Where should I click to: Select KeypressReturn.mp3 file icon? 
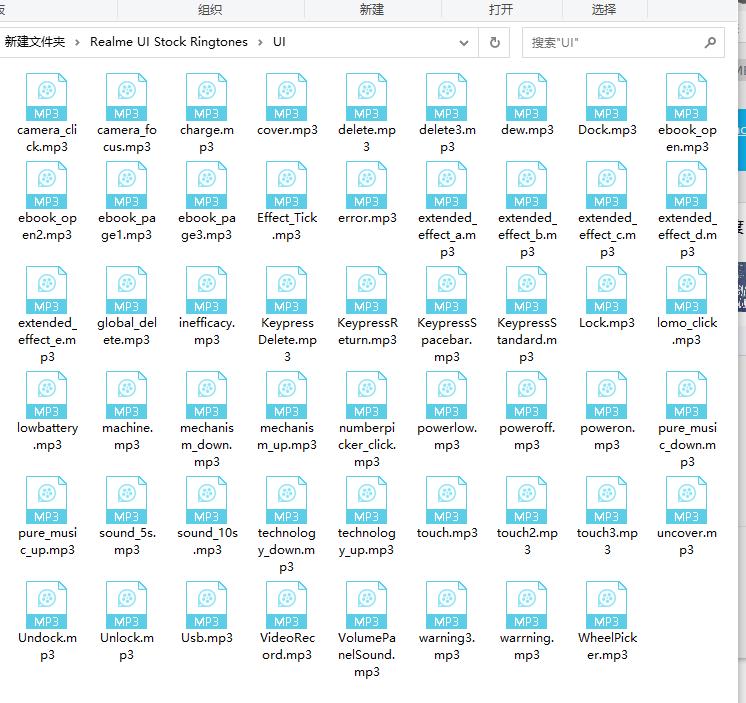click(x=366, y=290)
